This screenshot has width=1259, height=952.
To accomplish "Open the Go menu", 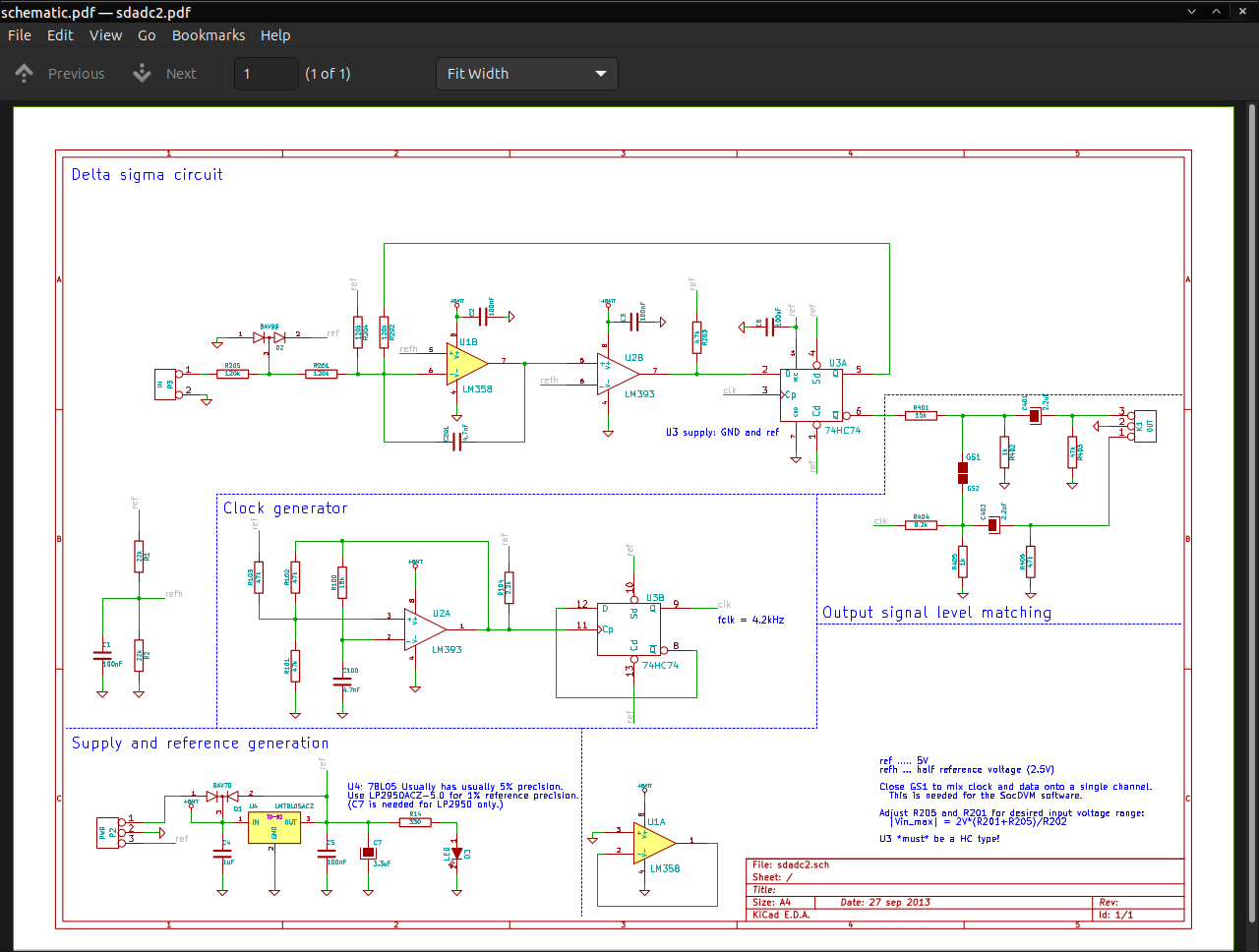I will click(147, 35).
